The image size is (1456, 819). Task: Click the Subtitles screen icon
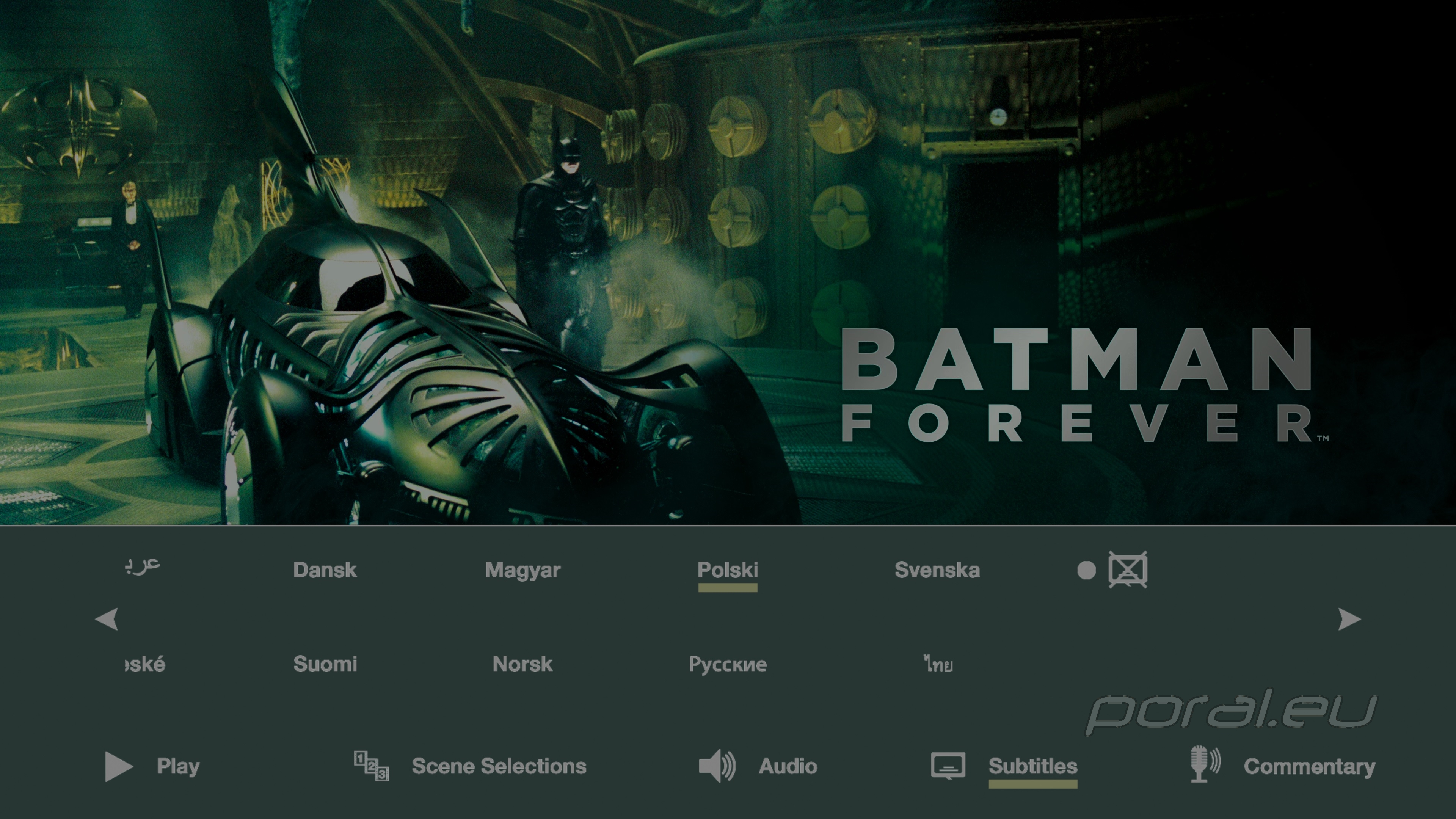(x=948, y=766)
